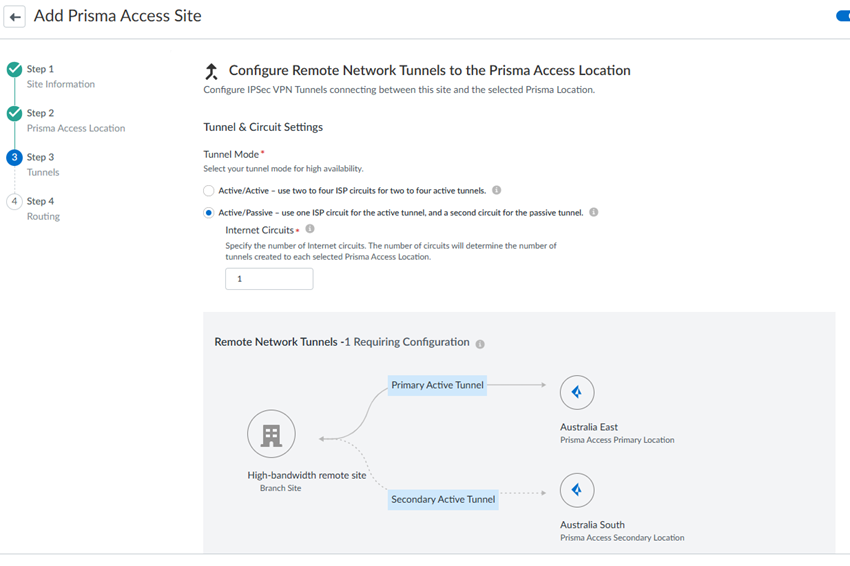The image size is (850, 566).
Task: Click the branch site building icon
Action: (x=272, y=434)
